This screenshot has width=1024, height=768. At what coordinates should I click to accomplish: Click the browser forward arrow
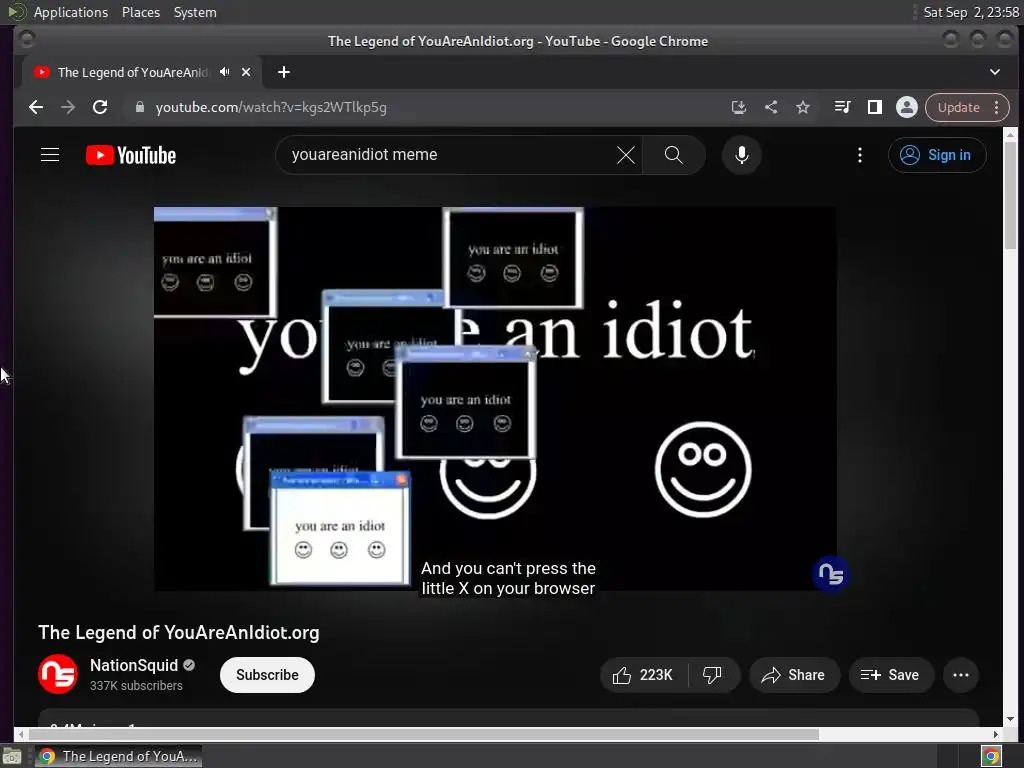(x=68, y=107)
